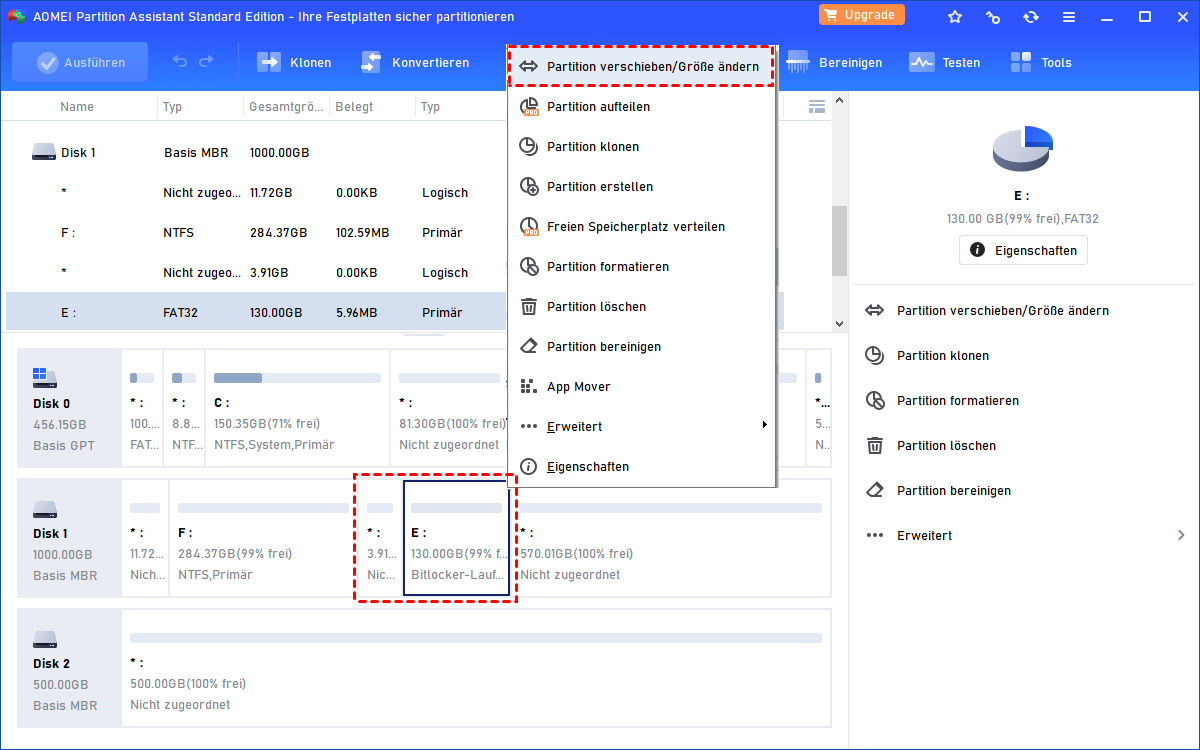Open the Konvertieren tool
Screen dimensions: 1200x750
(415, 62)
